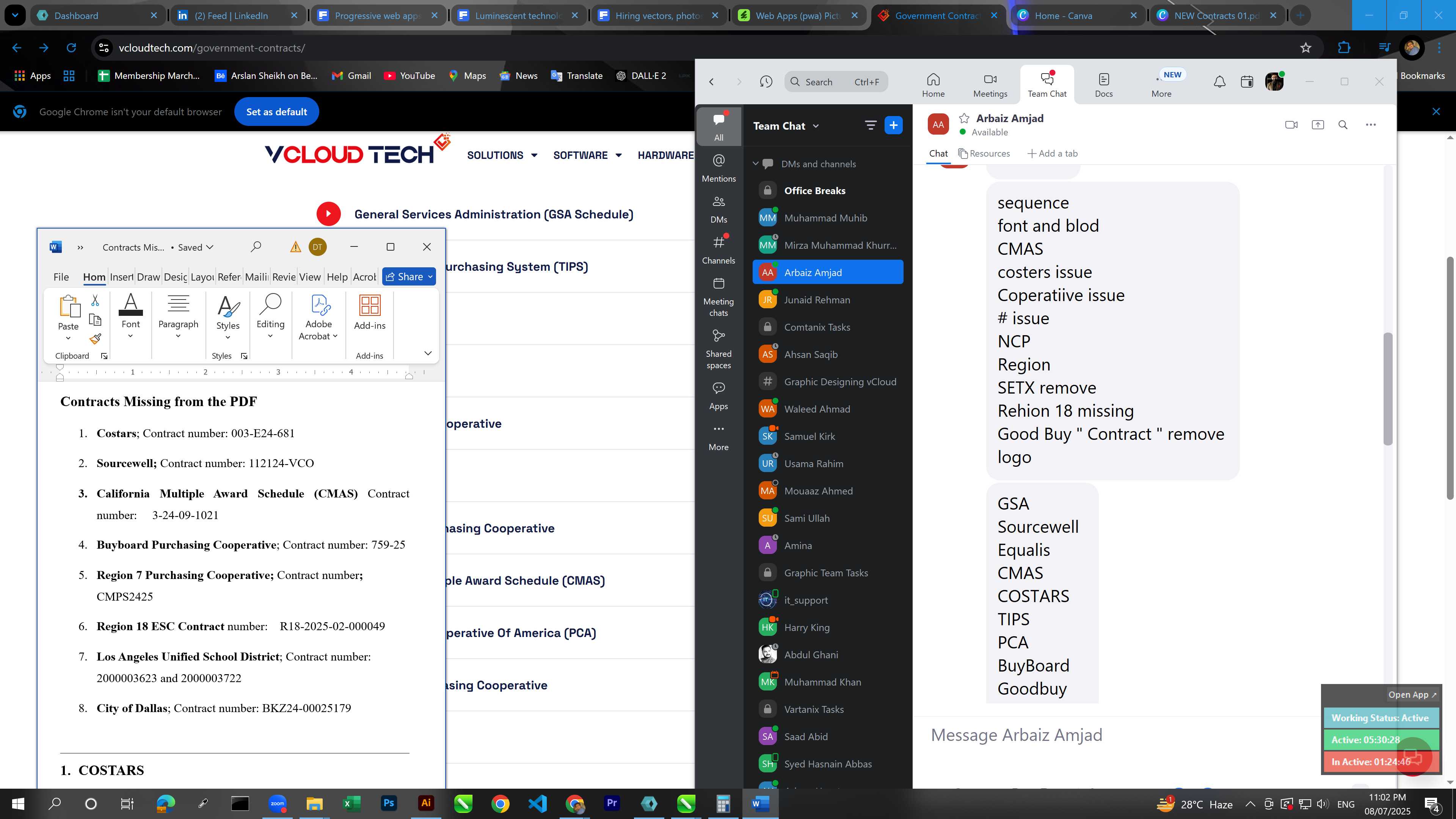Star the Arbaiz Amjad chat
This screenshot has height=819, width=1456.
coord(964,118)
